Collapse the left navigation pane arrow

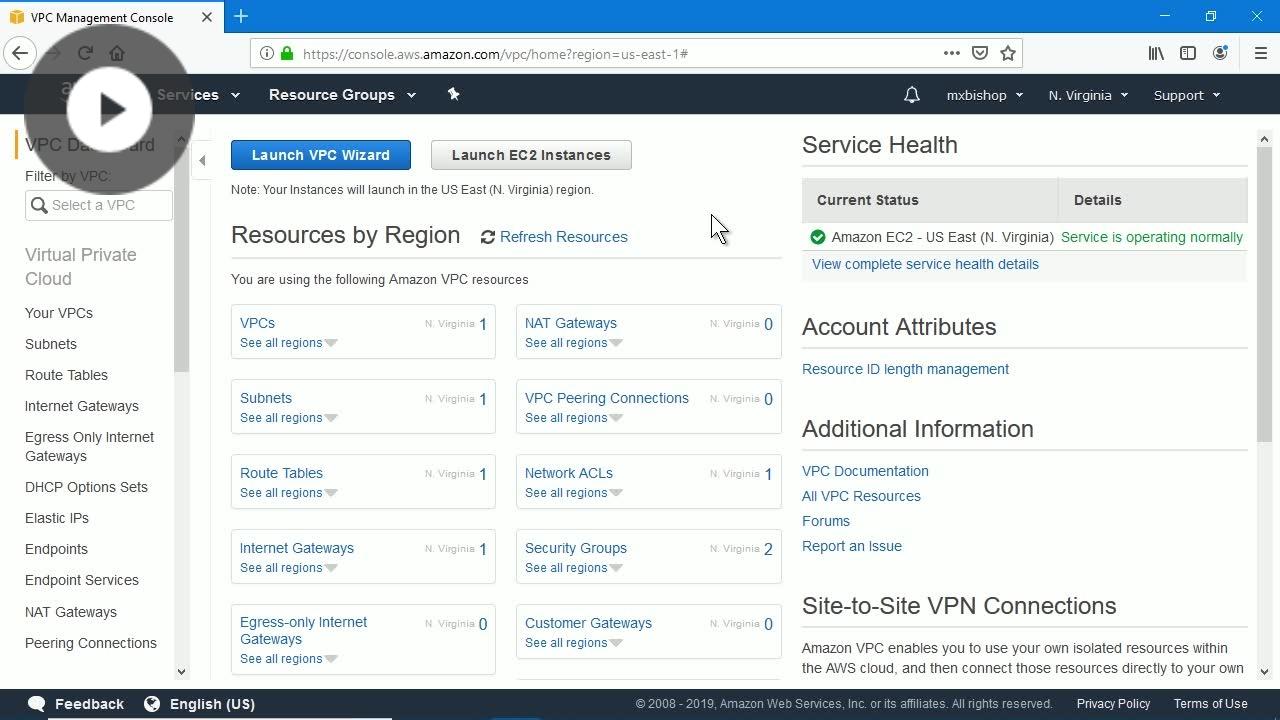tap(202, 160)
